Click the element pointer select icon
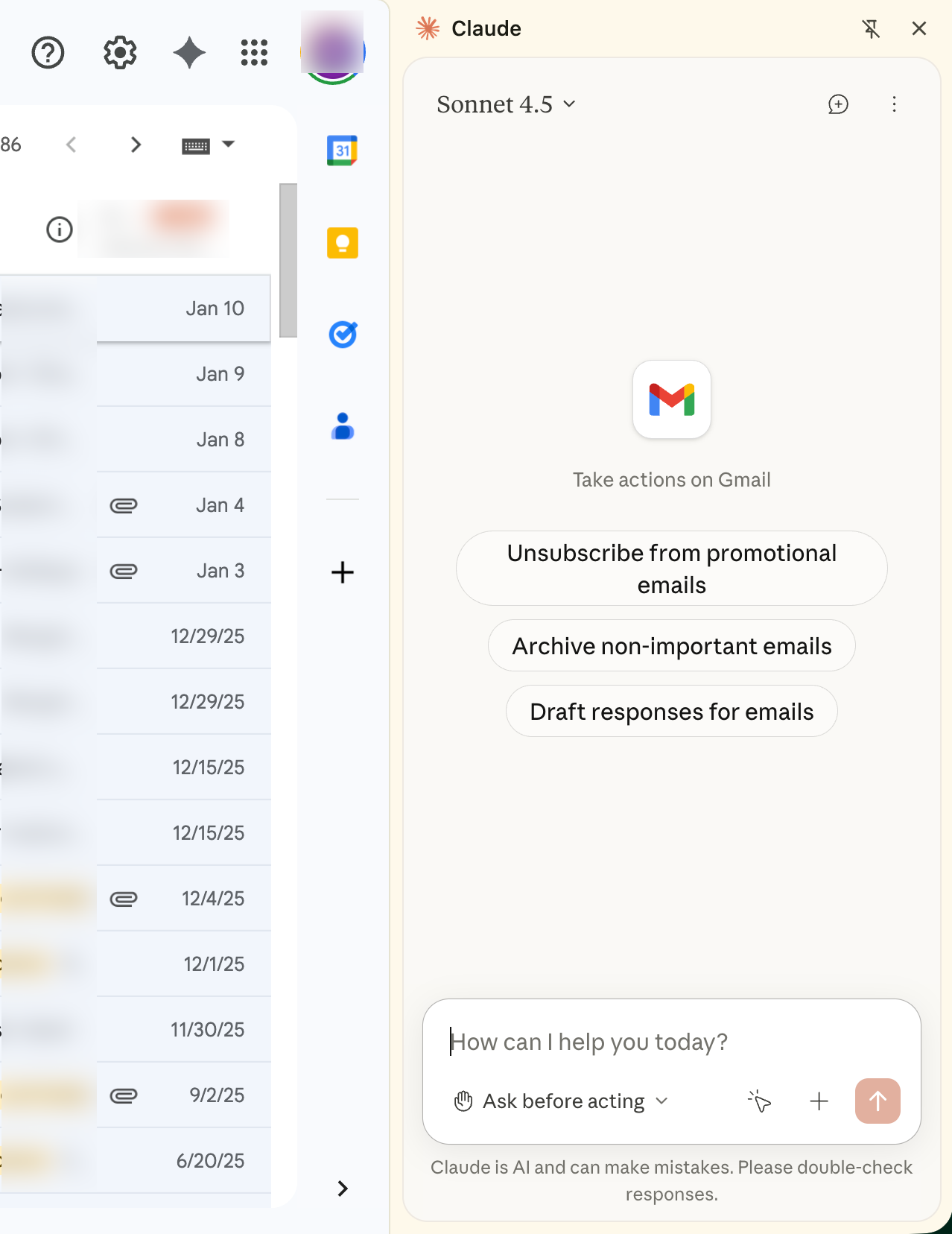This screenshot has height=1234, width=952. click(760, 1101)
